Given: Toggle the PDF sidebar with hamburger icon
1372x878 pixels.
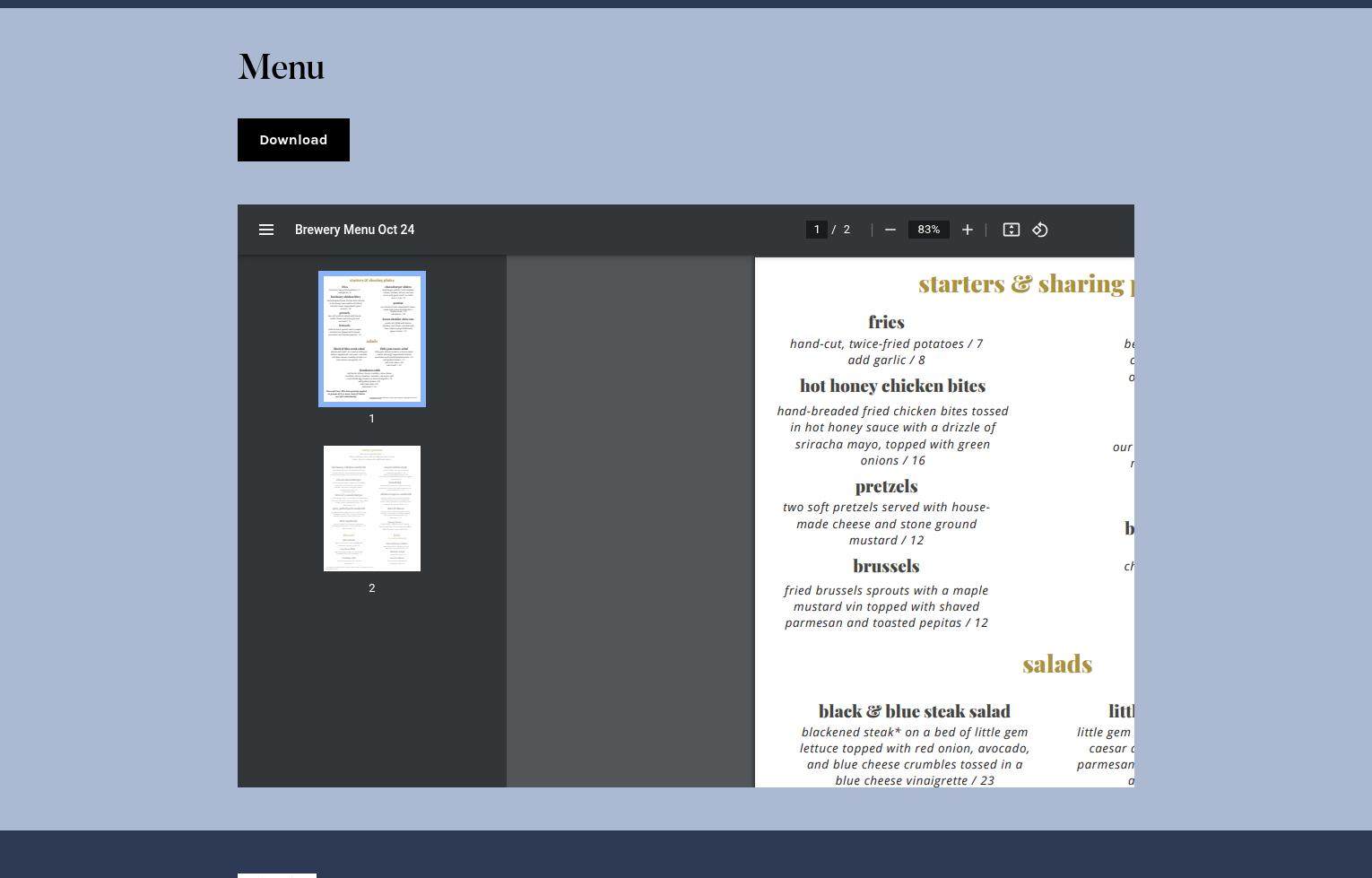Looking at the screenshot, I should (266, 230).
